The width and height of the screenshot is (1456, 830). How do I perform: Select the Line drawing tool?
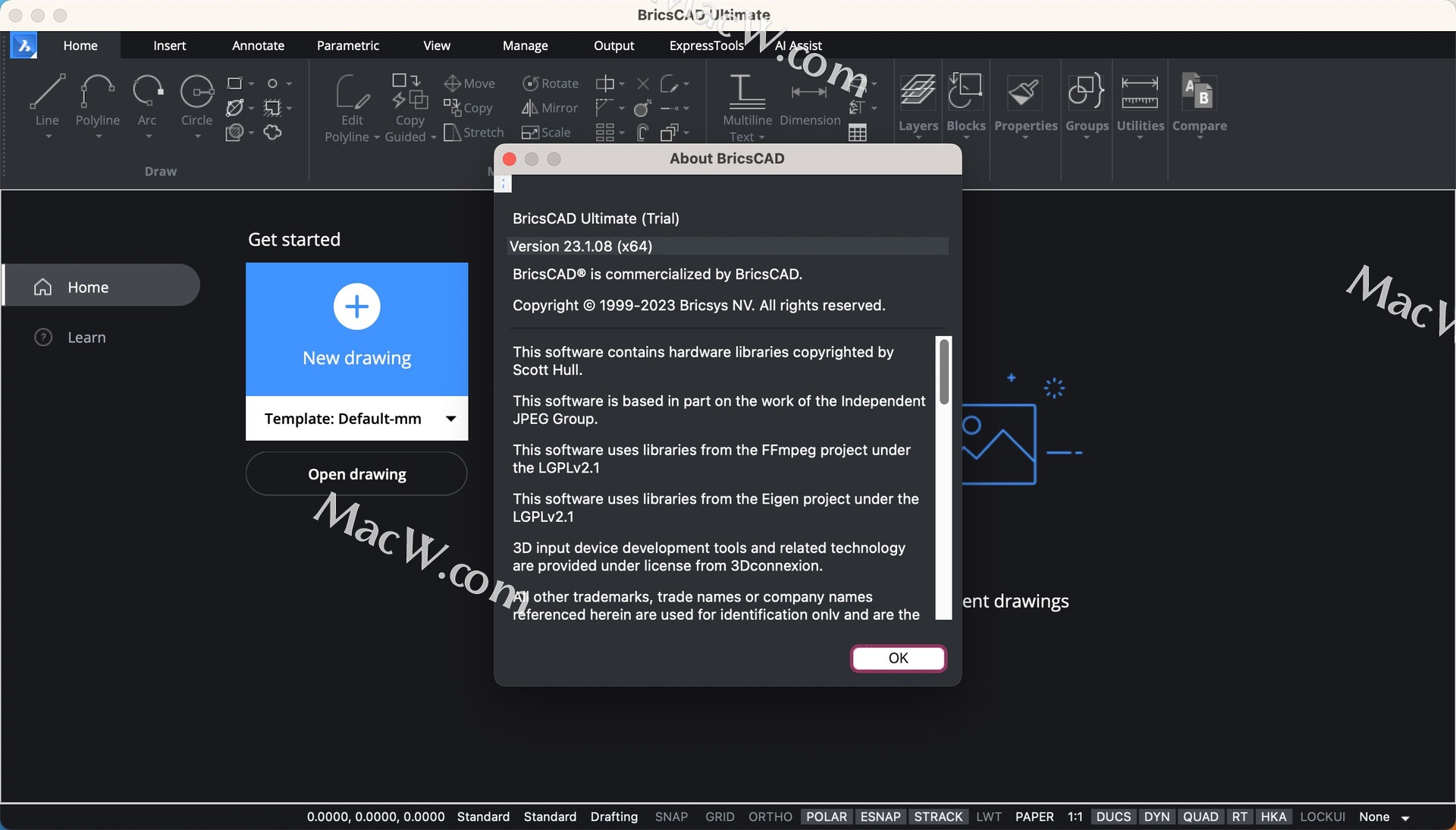coord(47,99)
